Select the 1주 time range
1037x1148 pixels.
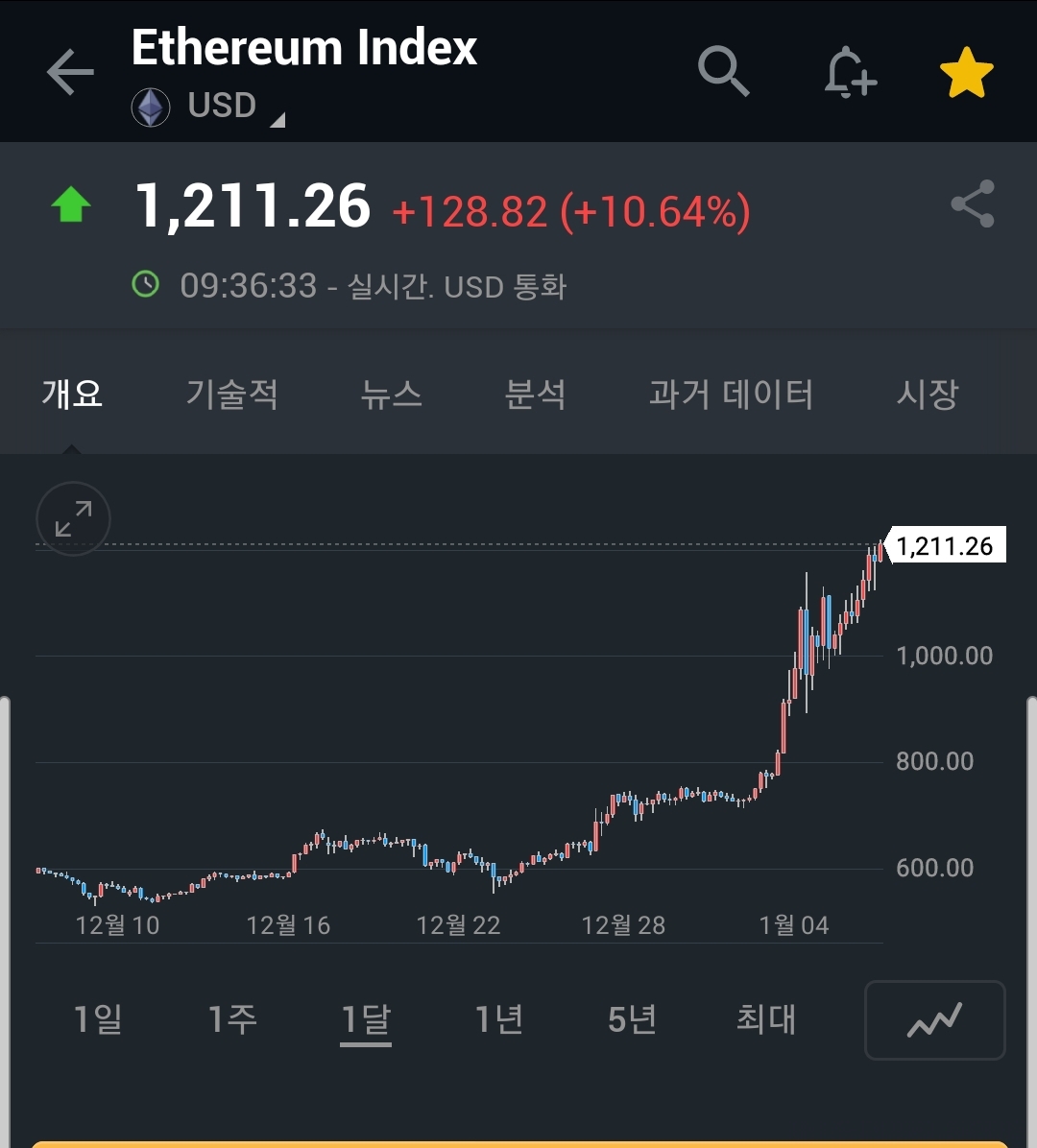pos(232,1018)
